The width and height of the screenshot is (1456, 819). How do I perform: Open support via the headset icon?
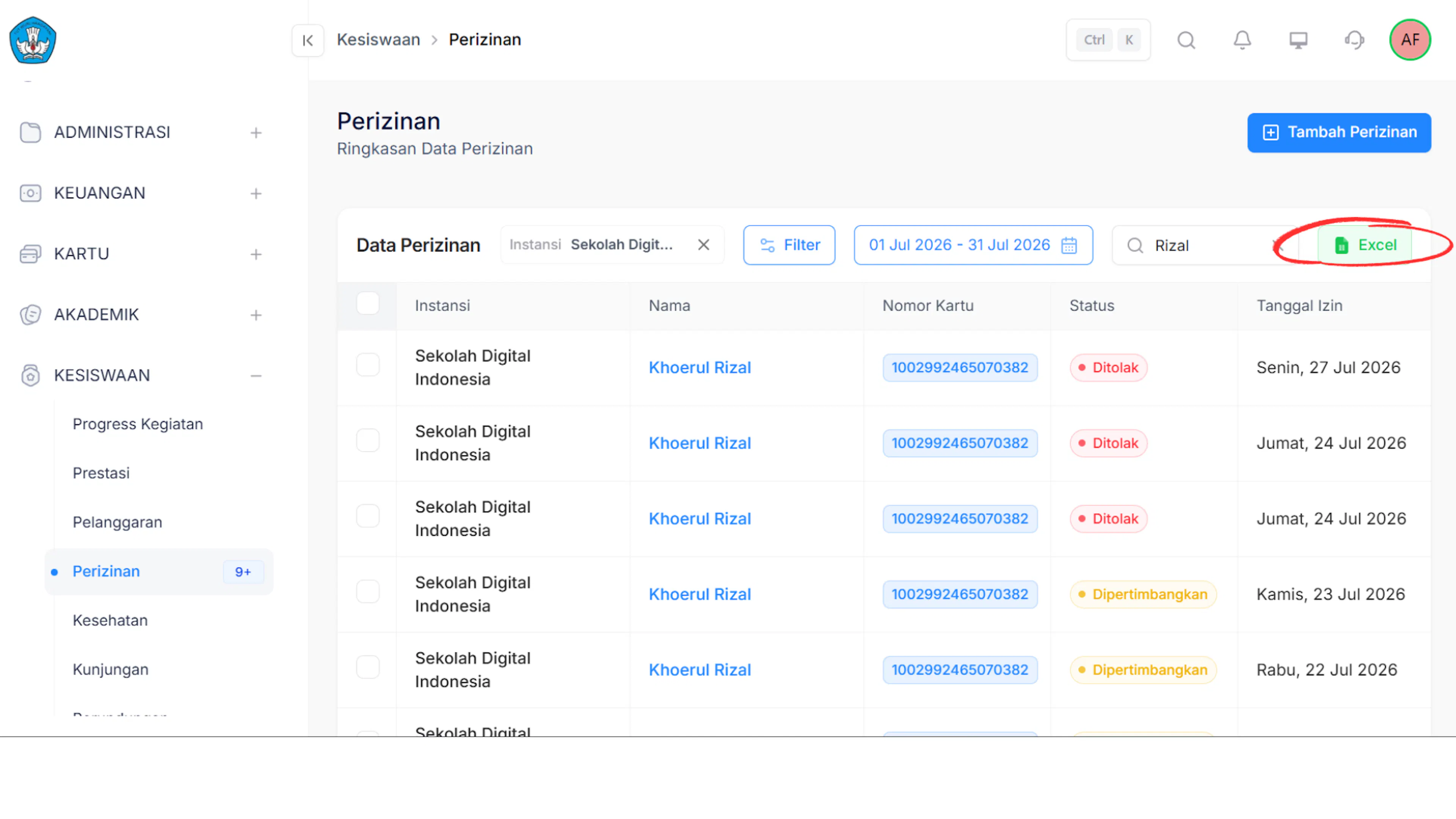point(1354,40)
